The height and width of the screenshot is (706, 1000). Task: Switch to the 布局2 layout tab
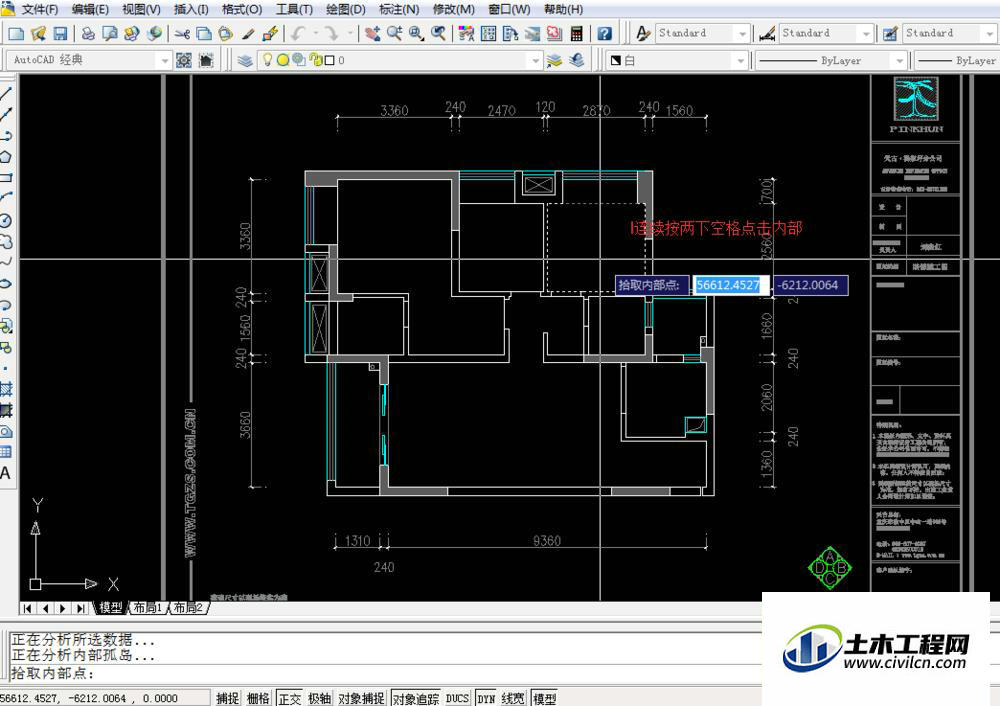coord(188,608)
